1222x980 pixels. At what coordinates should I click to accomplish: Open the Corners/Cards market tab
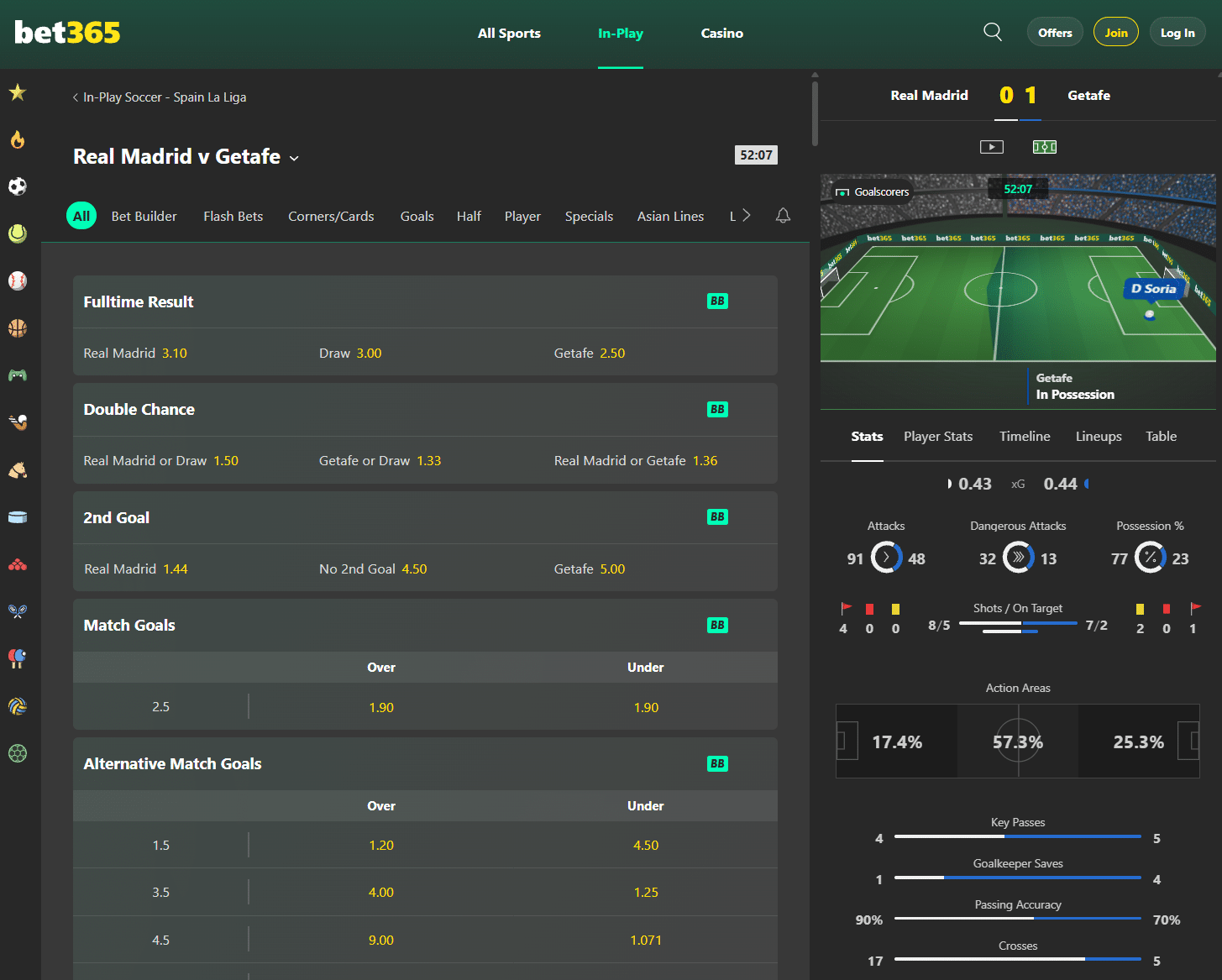point(331,217)
